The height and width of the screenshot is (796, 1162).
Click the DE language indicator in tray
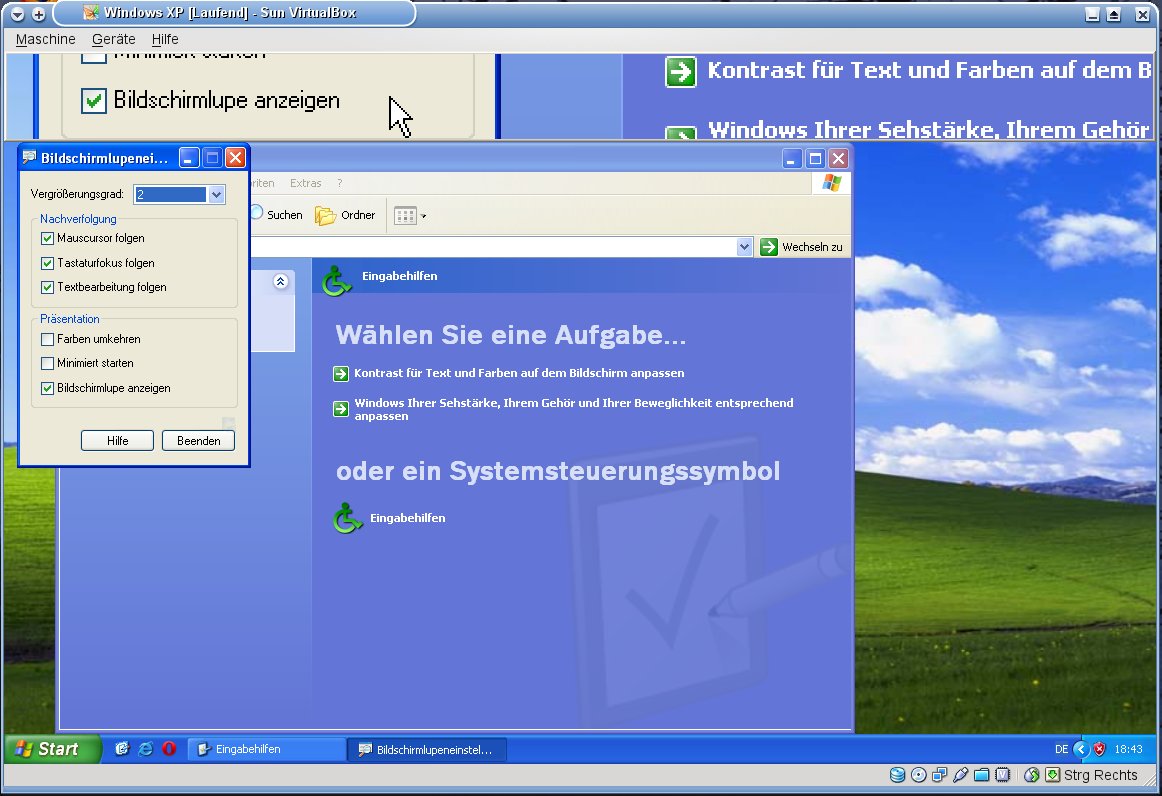click(1061, 749)
